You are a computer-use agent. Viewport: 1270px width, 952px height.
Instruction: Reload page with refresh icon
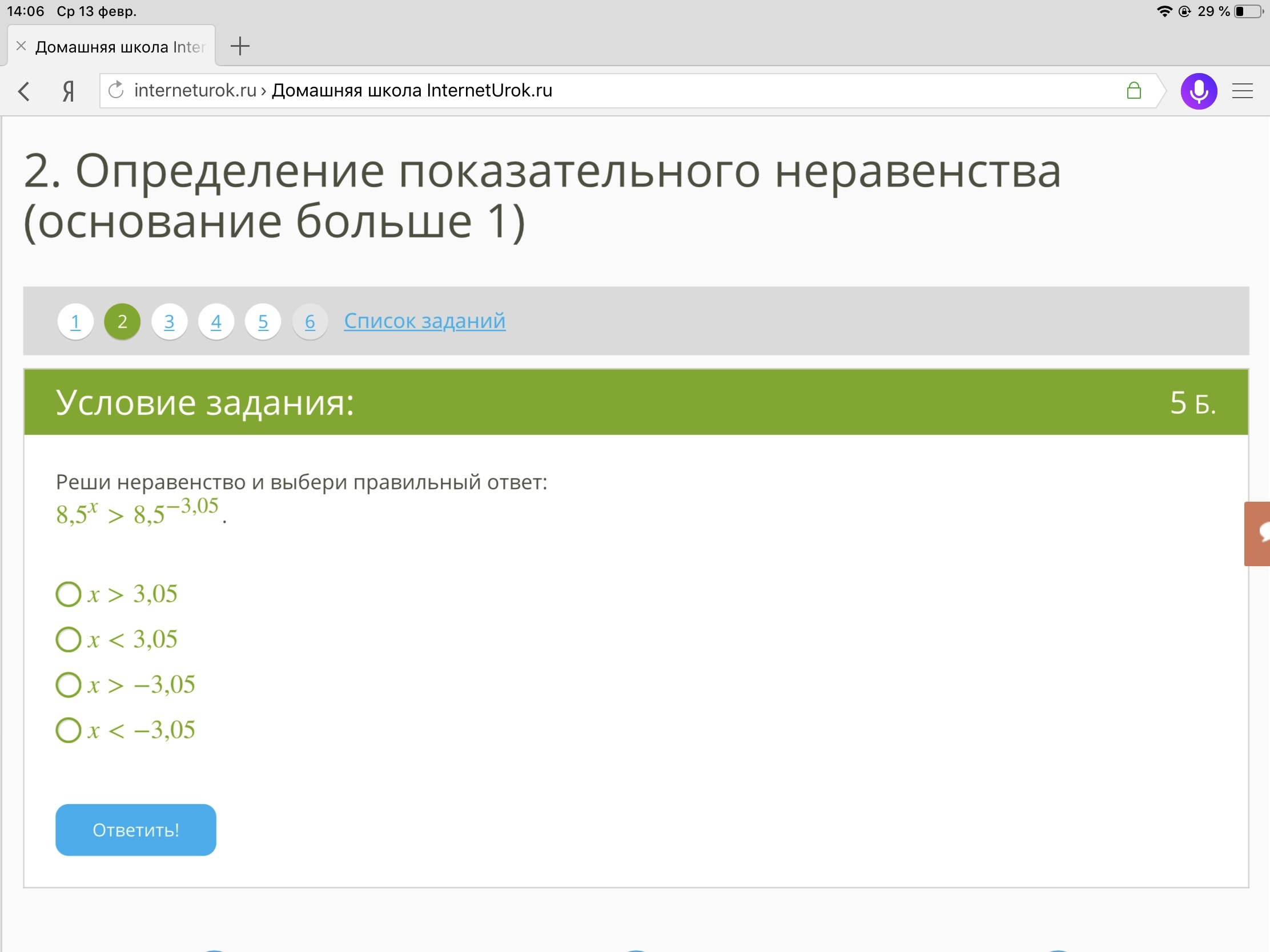(116, 90)
